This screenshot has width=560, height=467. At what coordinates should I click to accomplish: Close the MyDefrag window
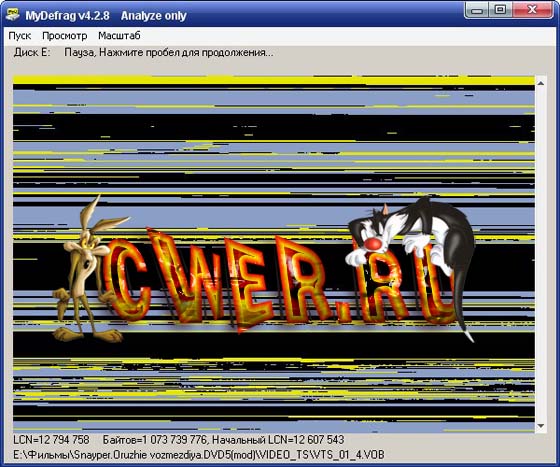(x=532, y=10)
